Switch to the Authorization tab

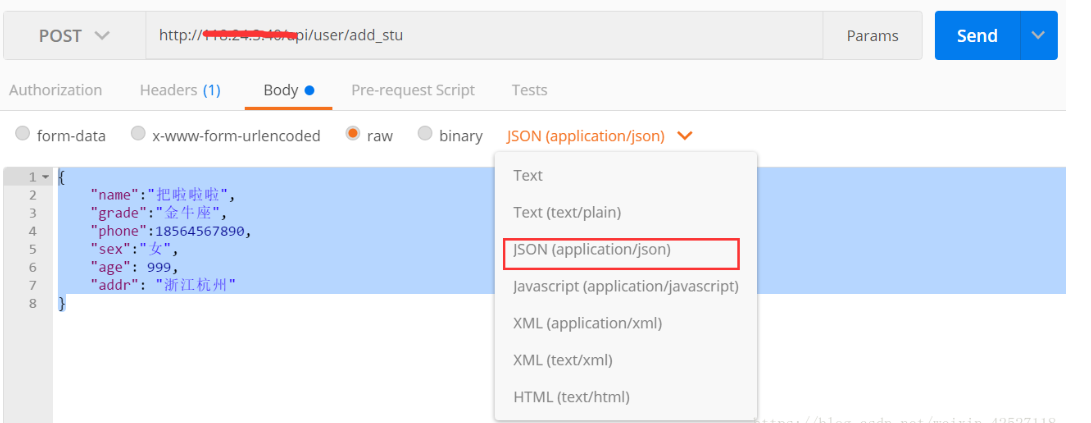[56, 90]
